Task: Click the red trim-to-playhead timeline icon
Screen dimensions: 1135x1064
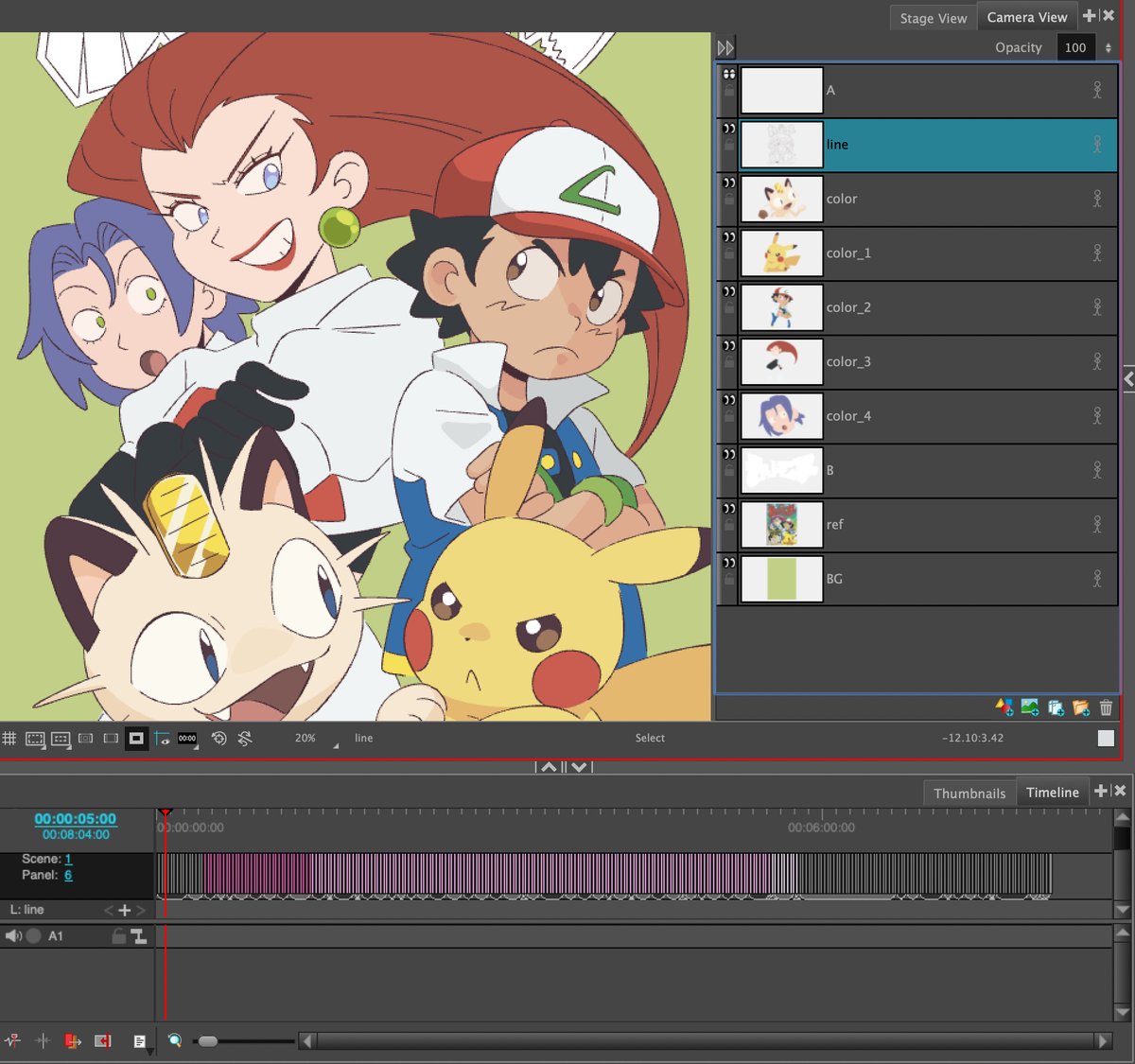Action: pyautogui.click(x=102, y=1040)
